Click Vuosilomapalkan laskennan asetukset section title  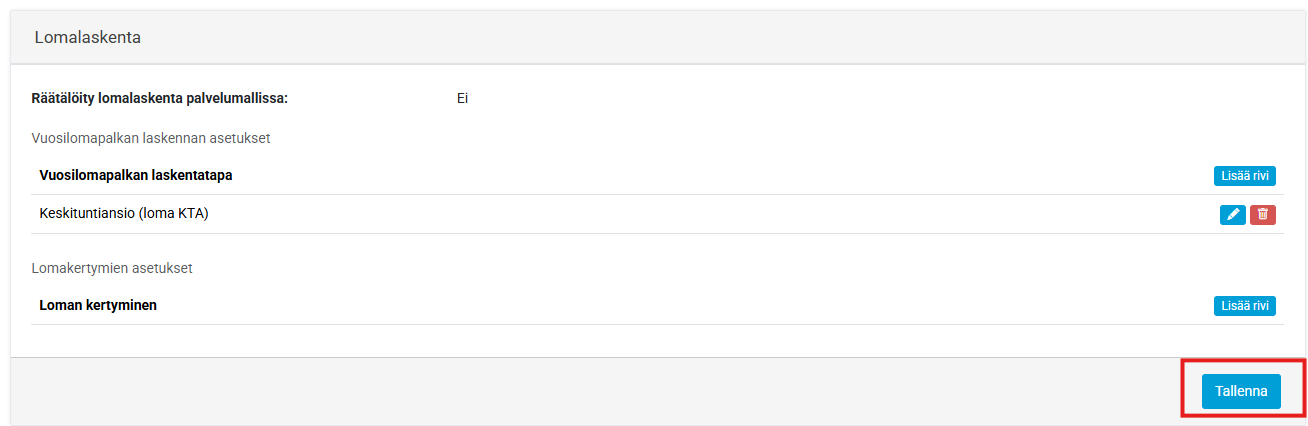coord(151,138)
